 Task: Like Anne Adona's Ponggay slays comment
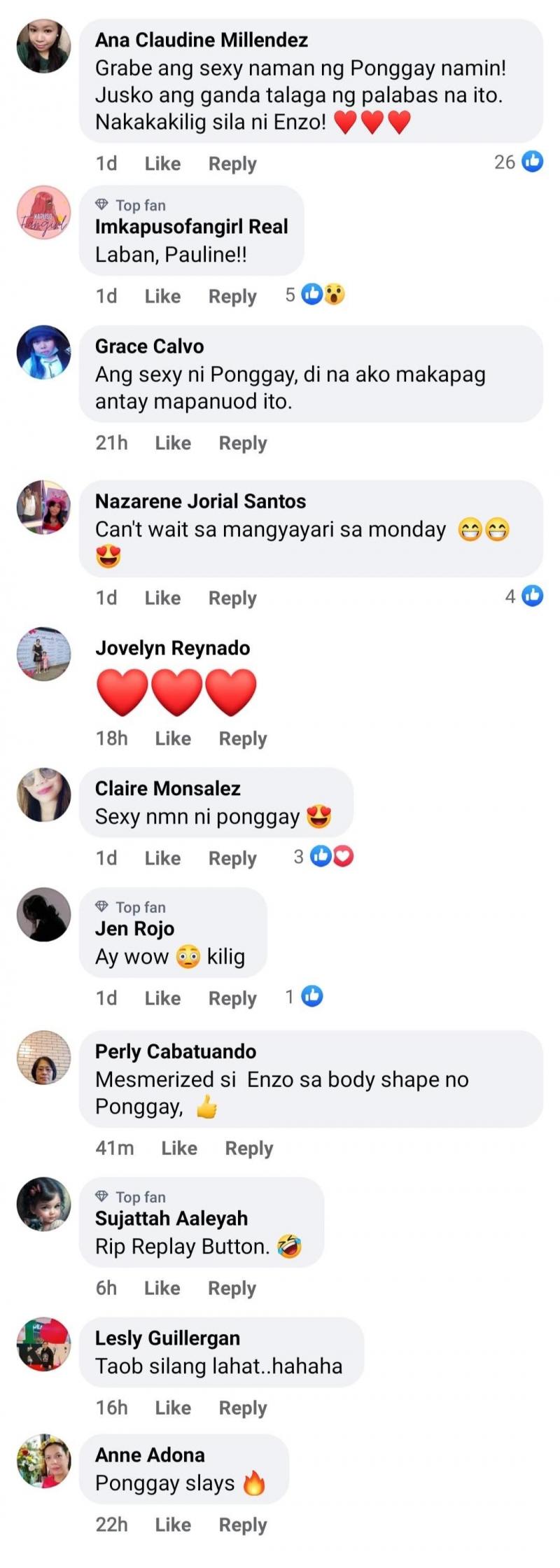(173, 1525)
